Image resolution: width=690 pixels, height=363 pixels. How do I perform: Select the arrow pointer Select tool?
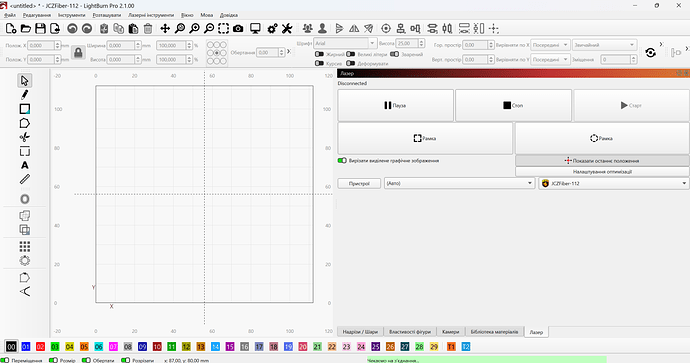click(x=25, y=81)
